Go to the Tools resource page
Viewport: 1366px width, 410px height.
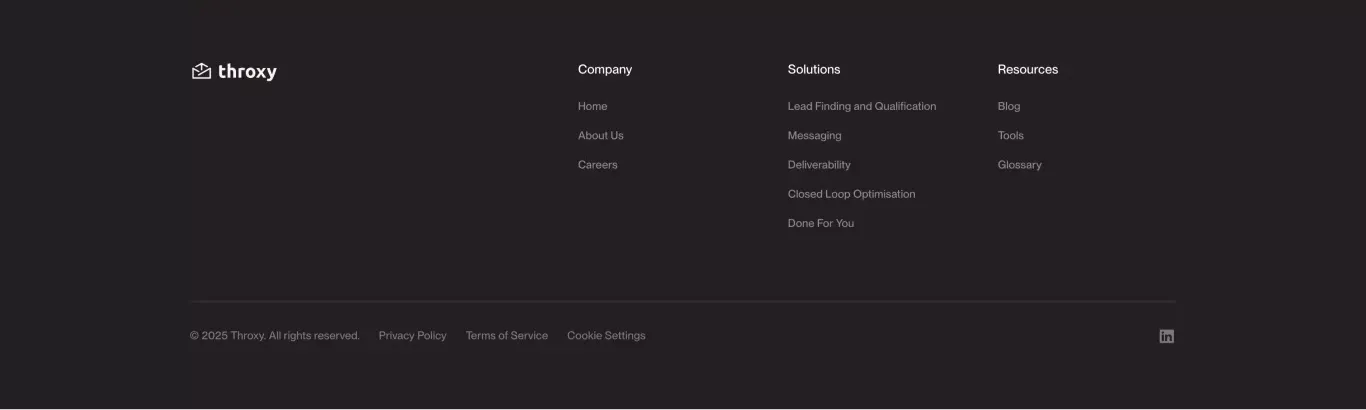coord(1010,135)
